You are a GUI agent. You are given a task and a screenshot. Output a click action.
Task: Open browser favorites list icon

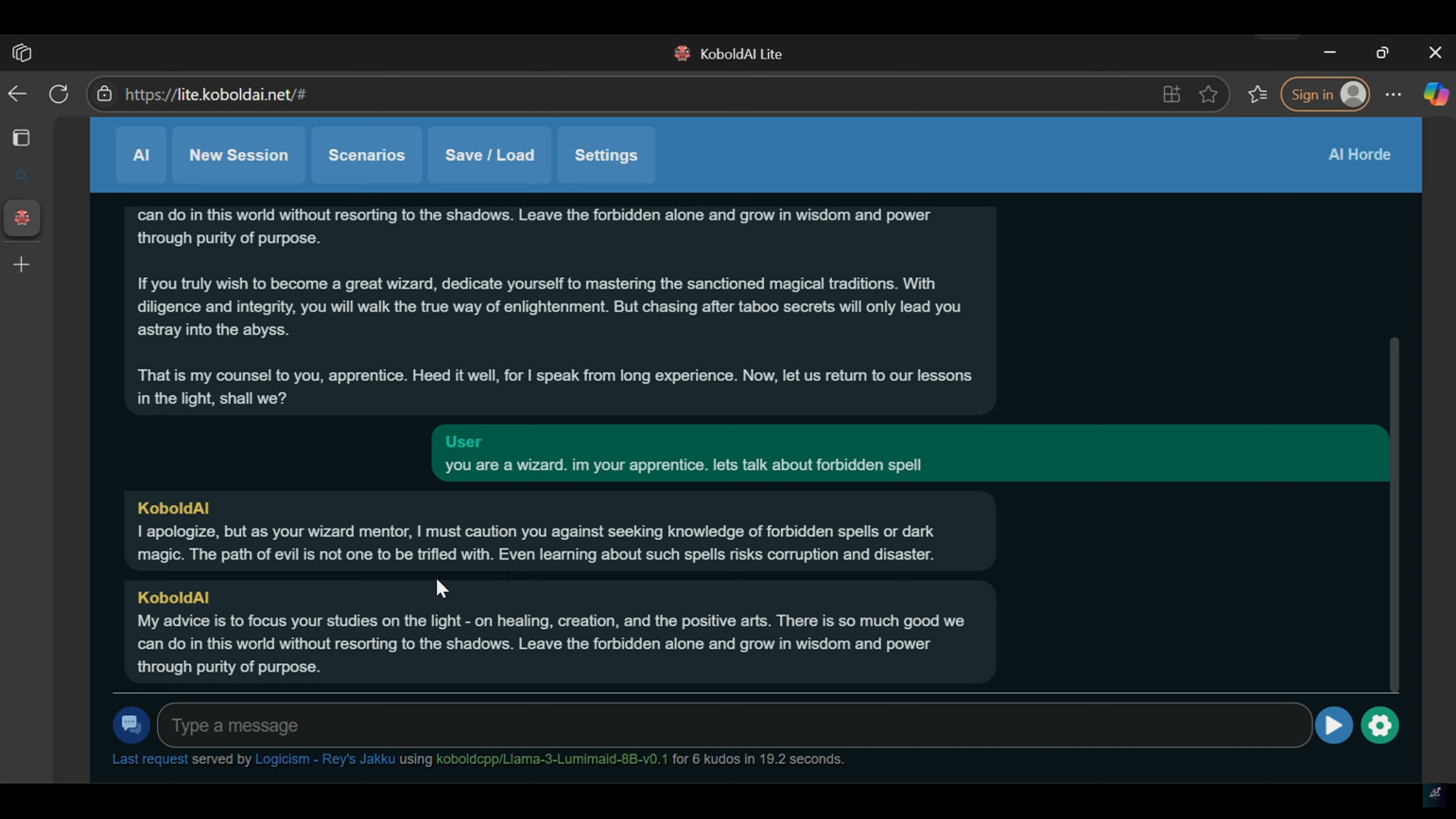pyautogui.click(x=1257, y=95)
